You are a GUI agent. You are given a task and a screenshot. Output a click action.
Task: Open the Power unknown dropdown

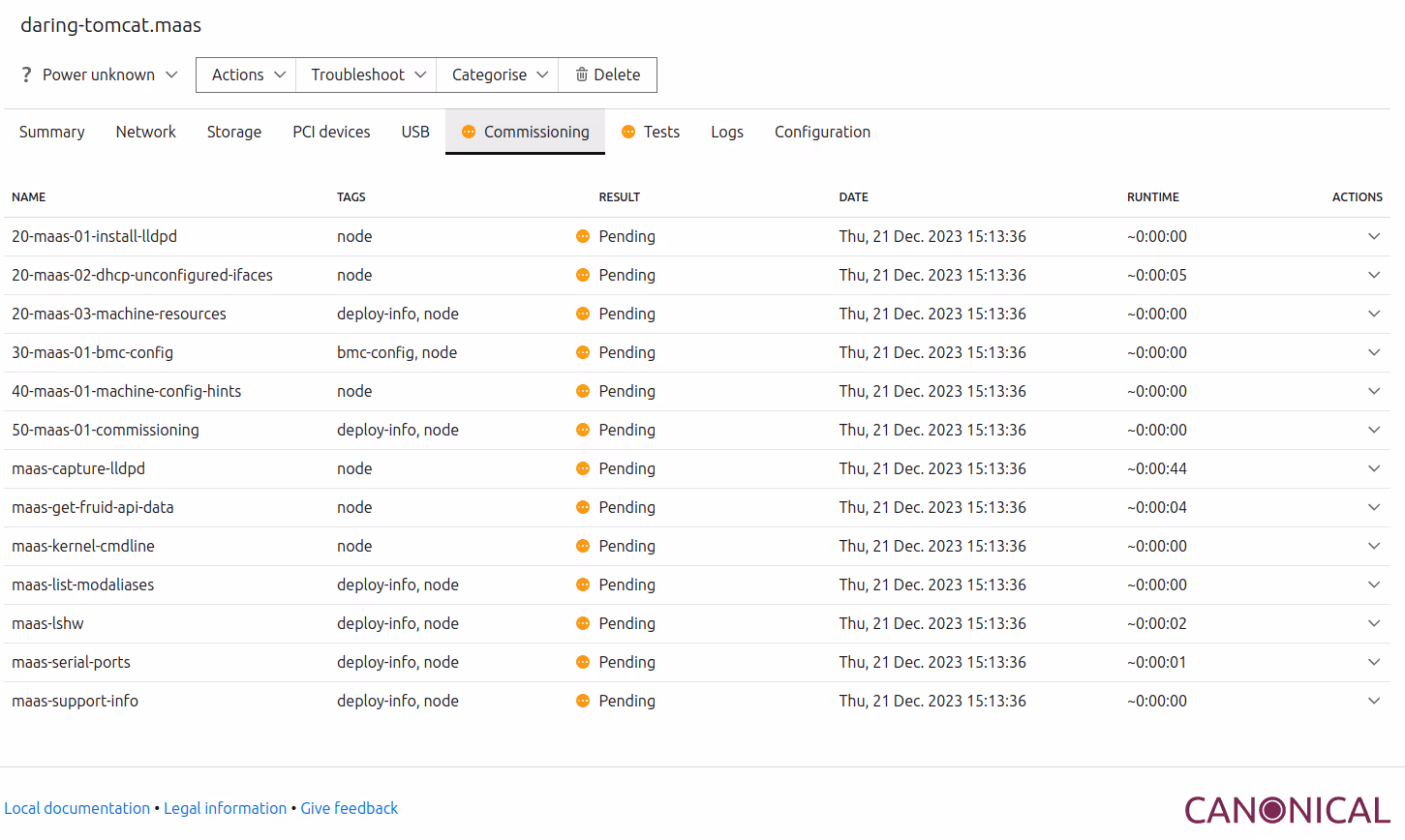[100, 75]
